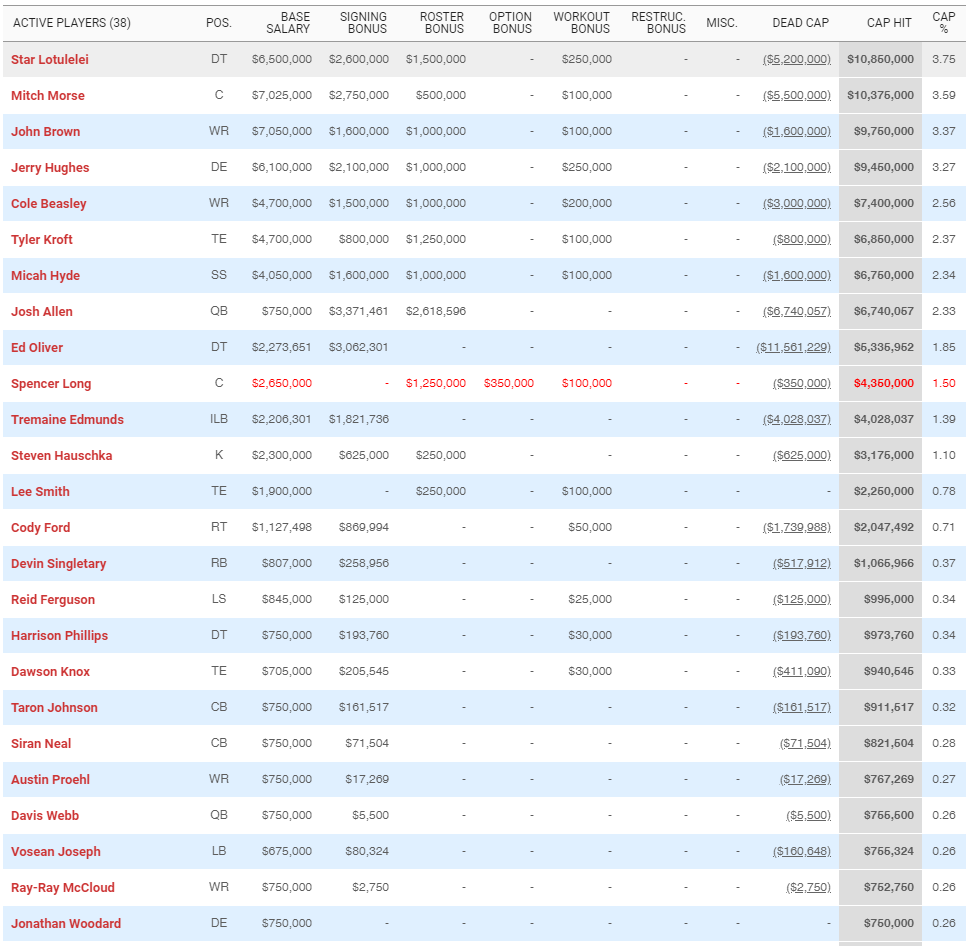
Task: Open Ed Oliver's ($11,561,229) dead cap link
Action: click(794, 347)
